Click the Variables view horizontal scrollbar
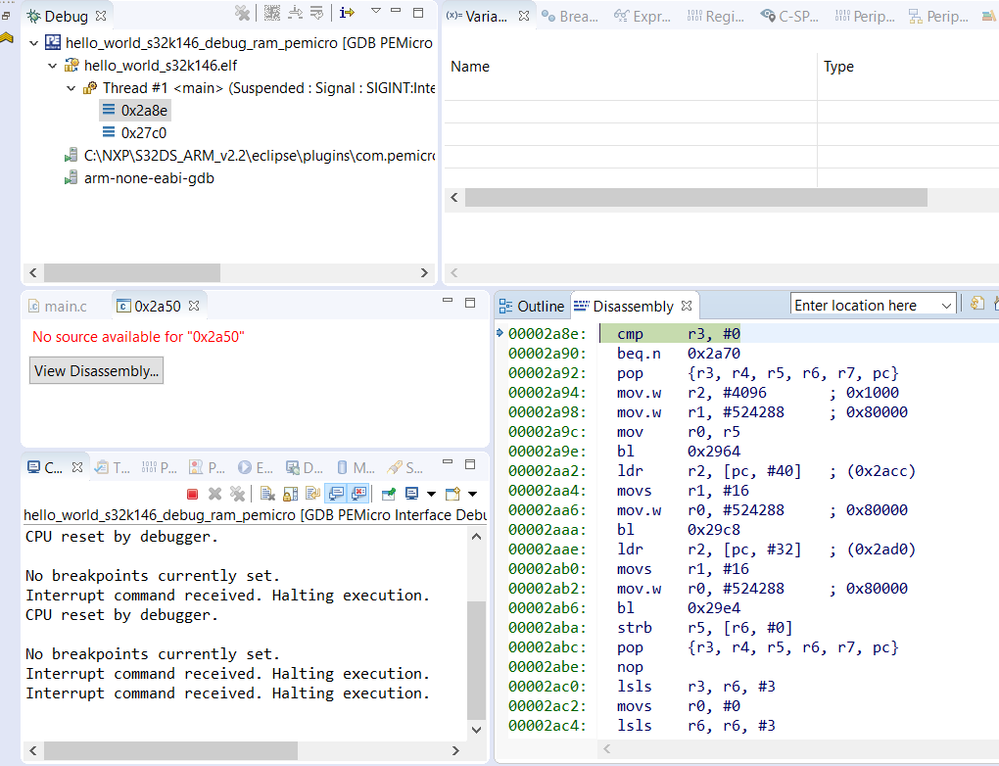The image size is (999, 766). pos(695,198)
